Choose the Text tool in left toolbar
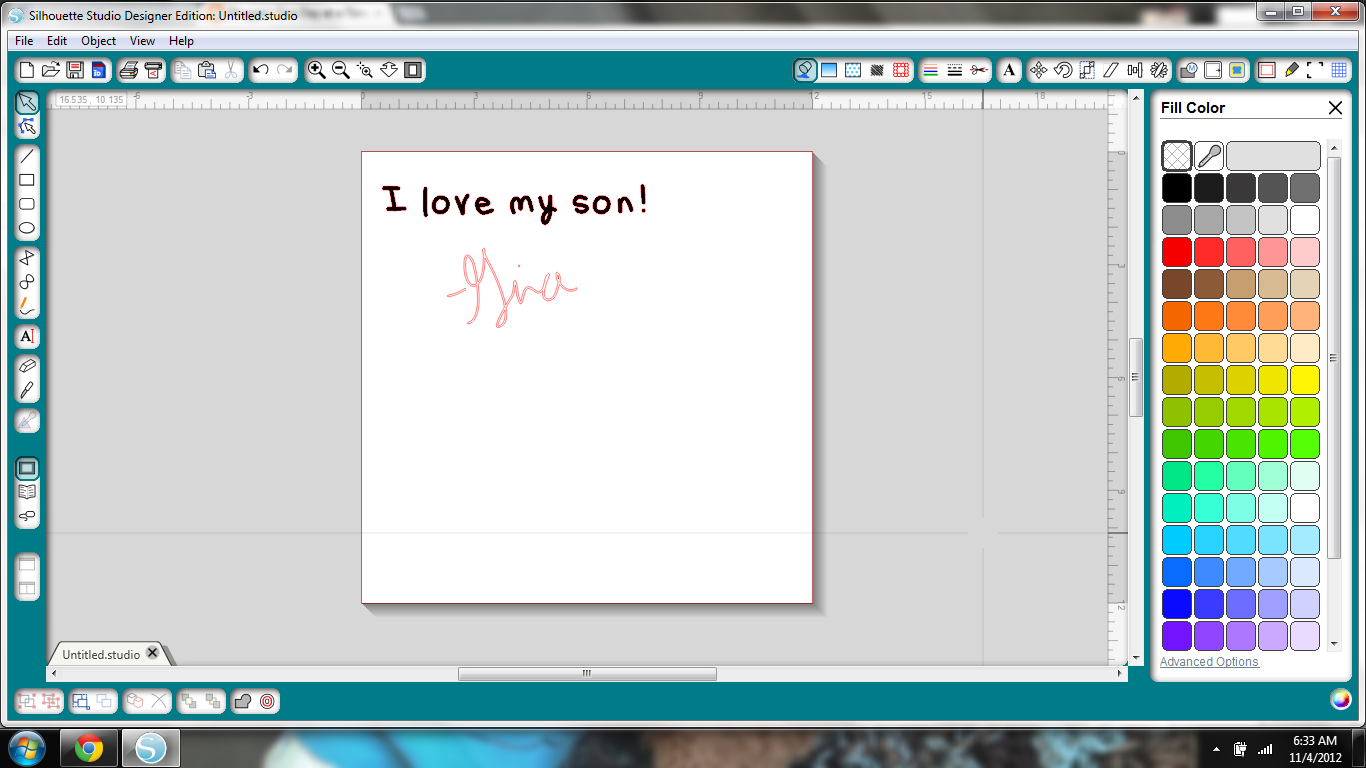1366x768 pixels. (x=27, y=337)
